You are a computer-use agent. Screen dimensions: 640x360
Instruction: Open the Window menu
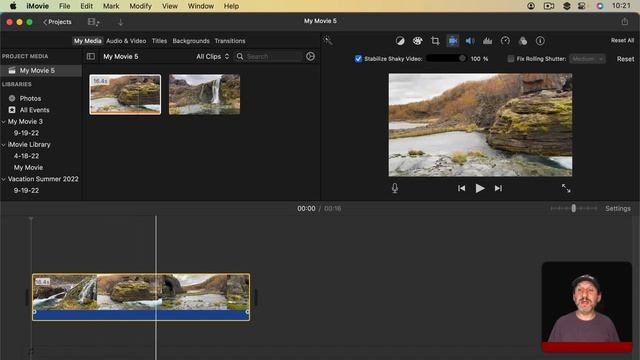(x=200, y=6)
